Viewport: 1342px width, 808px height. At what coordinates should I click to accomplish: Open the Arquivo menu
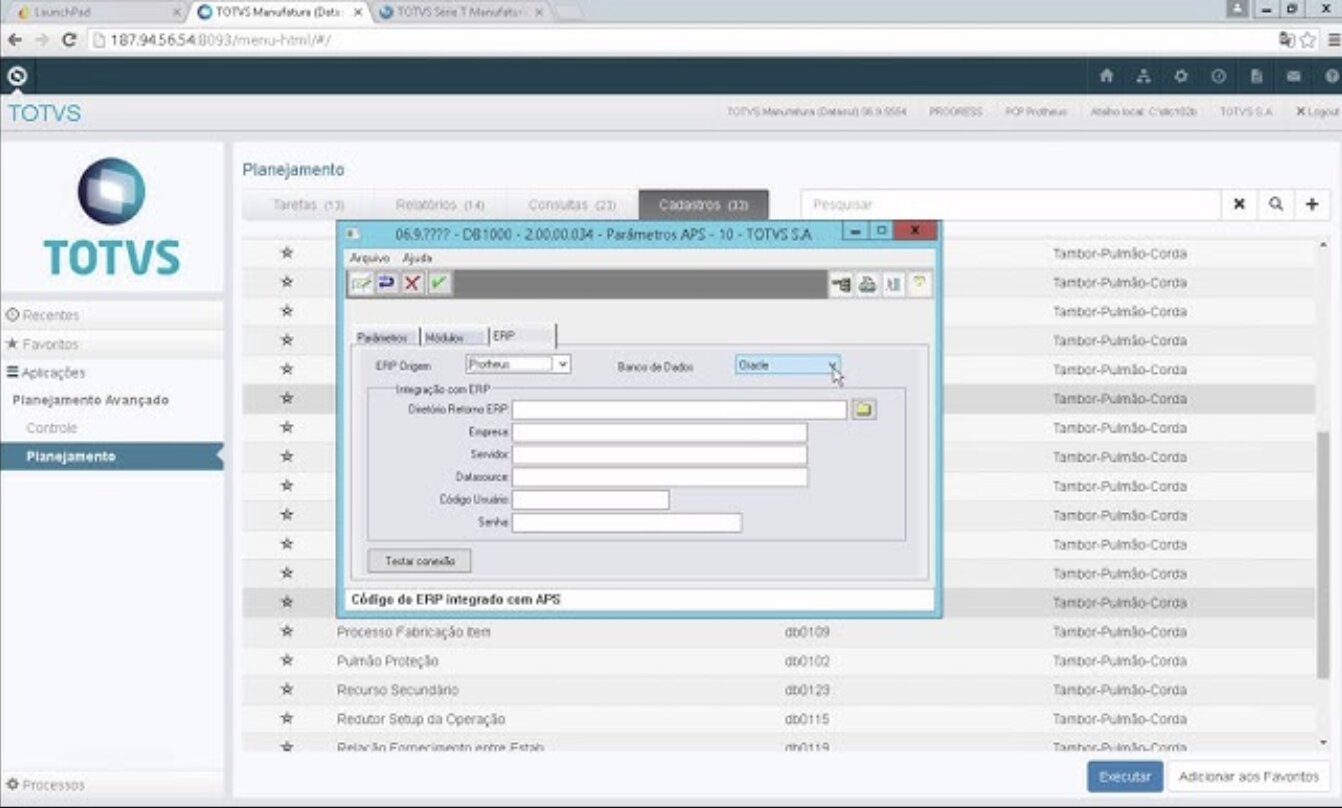point(369,258)
